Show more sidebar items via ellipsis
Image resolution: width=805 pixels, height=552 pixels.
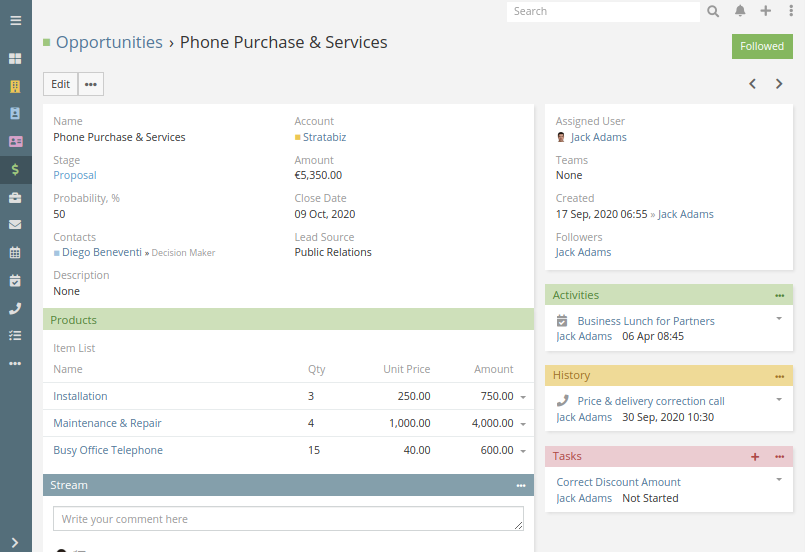(x=15, y=364)
